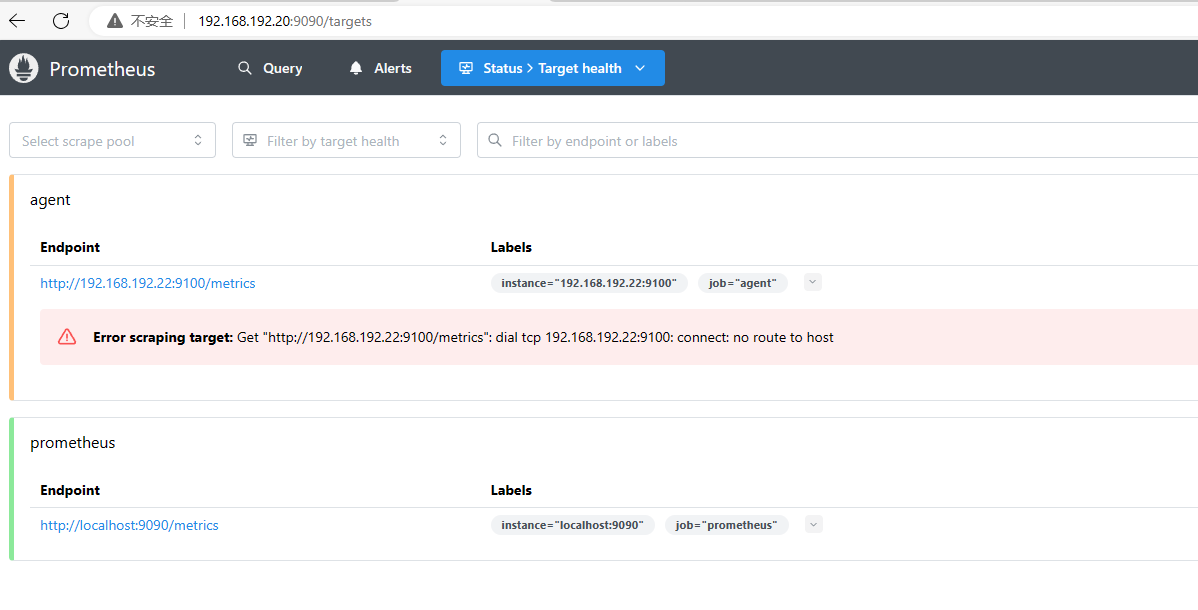Open Filter by target health dropdown
Image resolution: width=1198 pixels, height=610 pixels.
click(x=346, y=141)
